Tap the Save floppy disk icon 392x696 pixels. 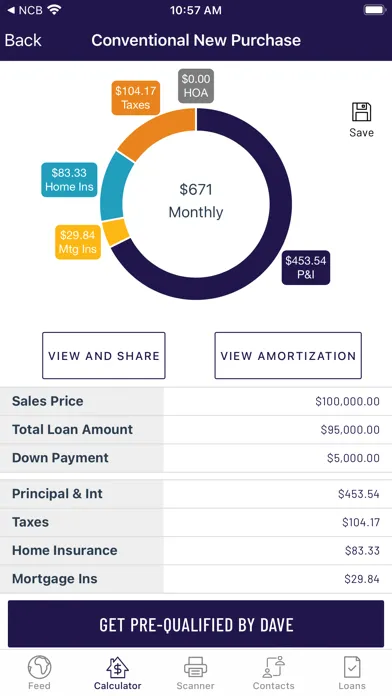tap(361, 112)
